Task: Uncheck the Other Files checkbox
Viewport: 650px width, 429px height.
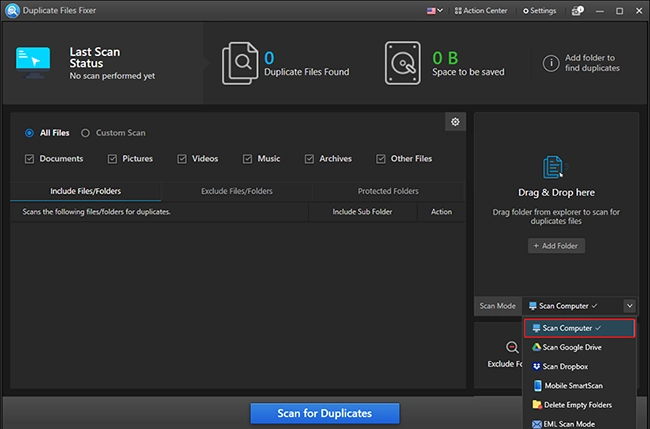Action: tap(381, 159)
